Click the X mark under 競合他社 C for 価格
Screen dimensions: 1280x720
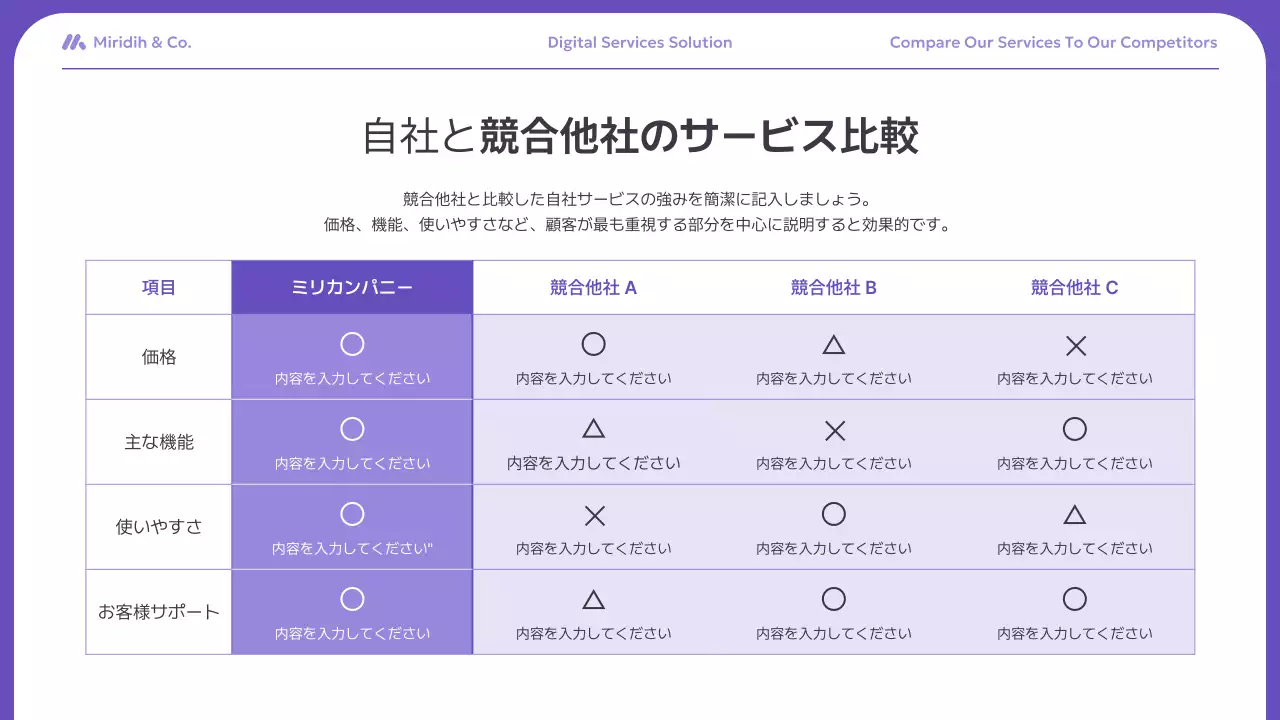pos(1075,344)
